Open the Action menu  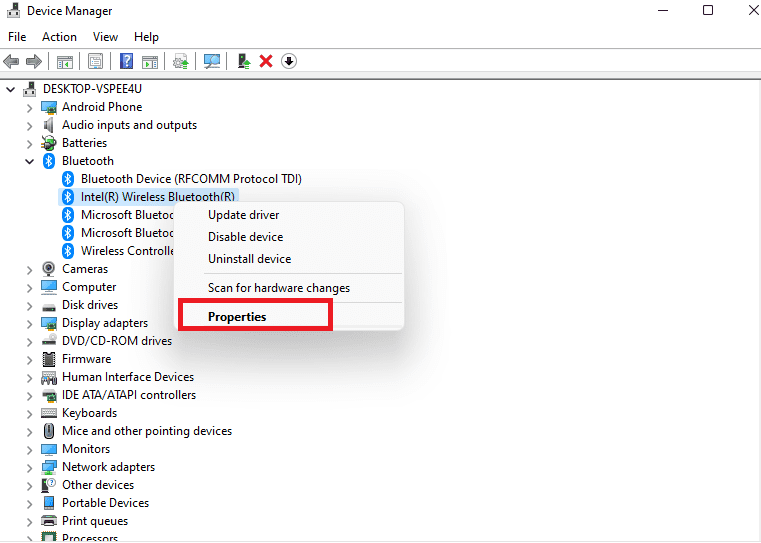tap(59, 37)
